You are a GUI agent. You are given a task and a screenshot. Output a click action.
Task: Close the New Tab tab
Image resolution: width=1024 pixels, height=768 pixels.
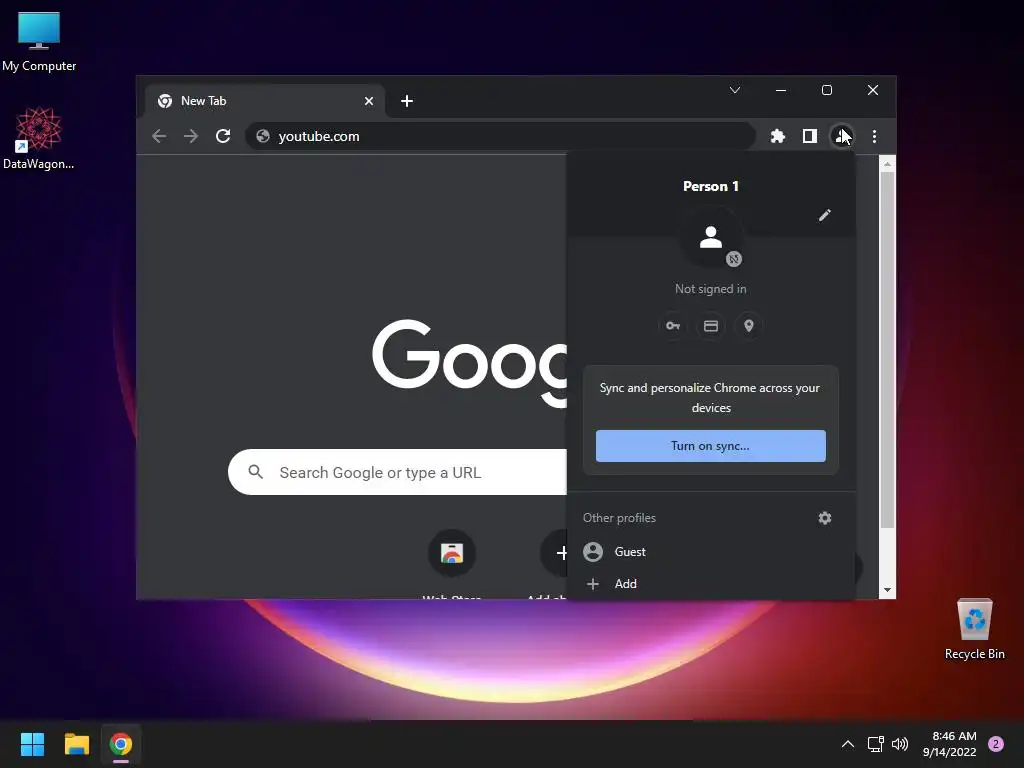tap(368, 101)
